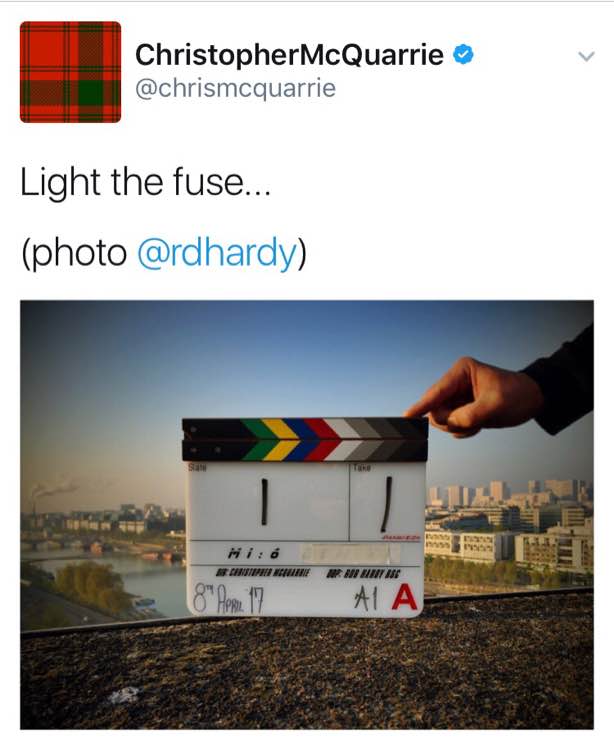Open the tartan profile avatar
This screenshot has height=750, width=614.
coord(70,72)
